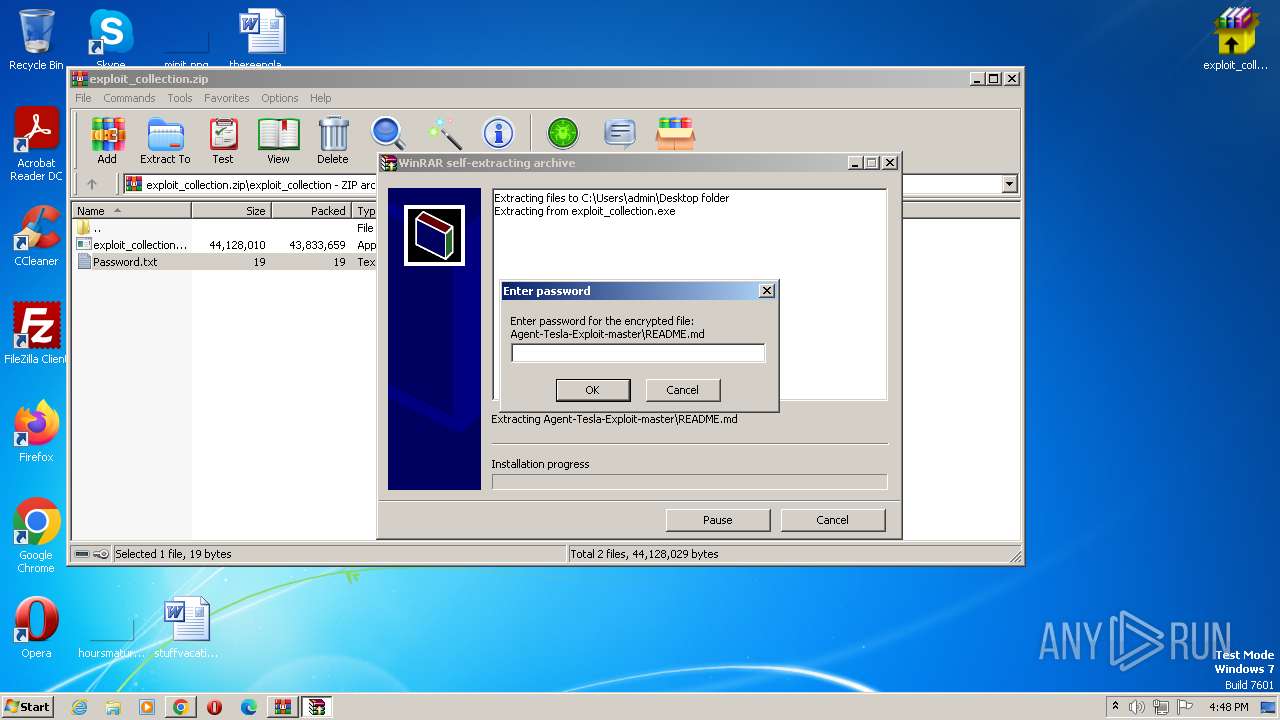The image size is (1280, 720).
Task: Select FileZilla Client desktop icon
Action: [36, 333]
